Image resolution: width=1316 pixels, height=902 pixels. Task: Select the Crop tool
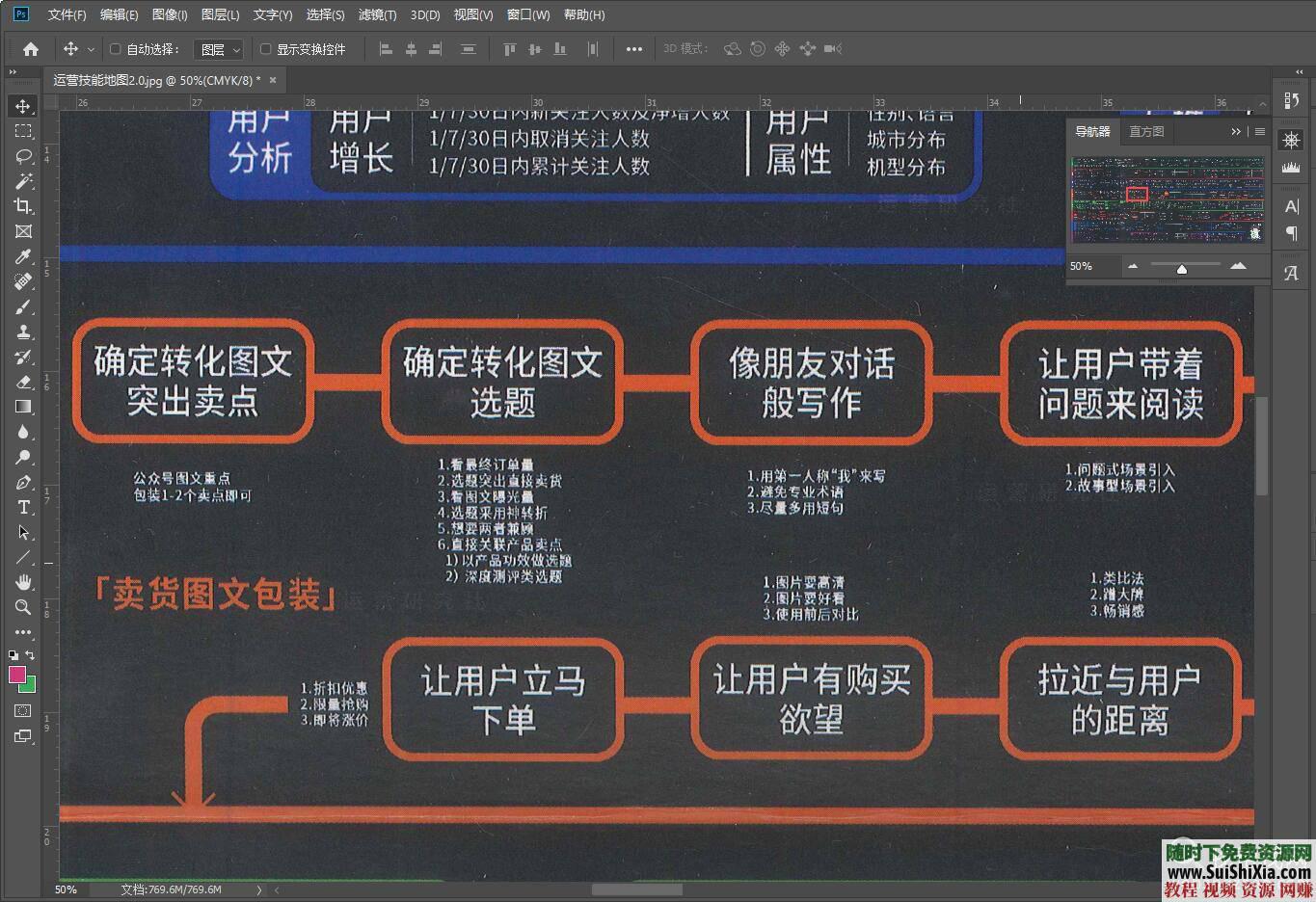point(23,206)
